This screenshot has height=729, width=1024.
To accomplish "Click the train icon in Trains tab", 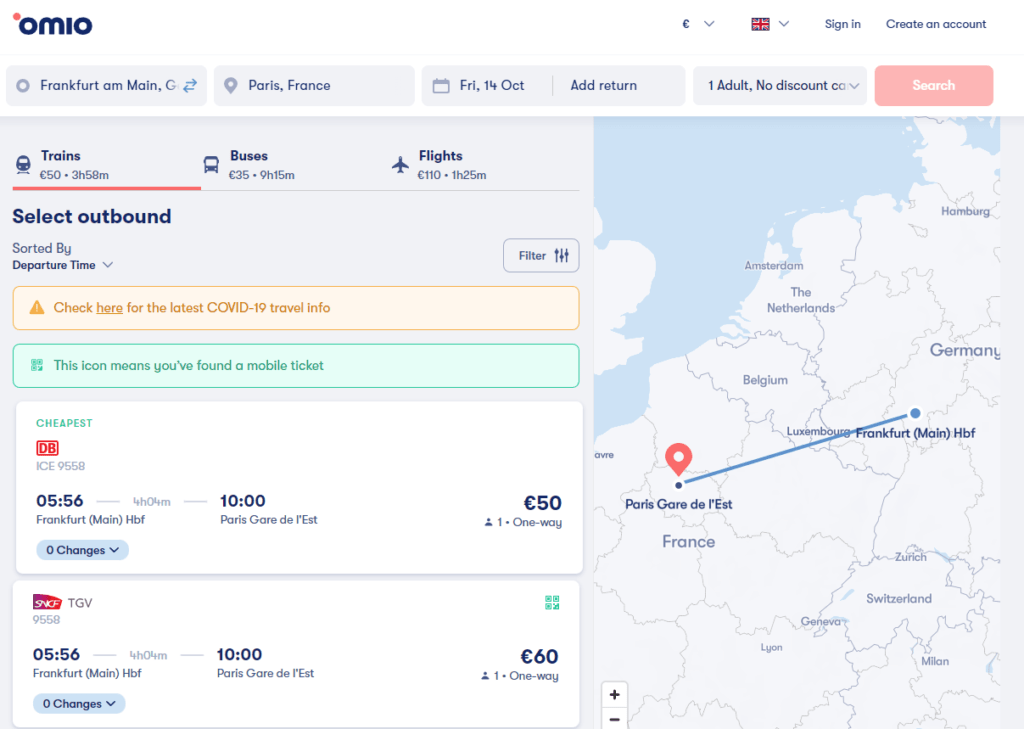I will pyautogui.click(x=23, y=165).
